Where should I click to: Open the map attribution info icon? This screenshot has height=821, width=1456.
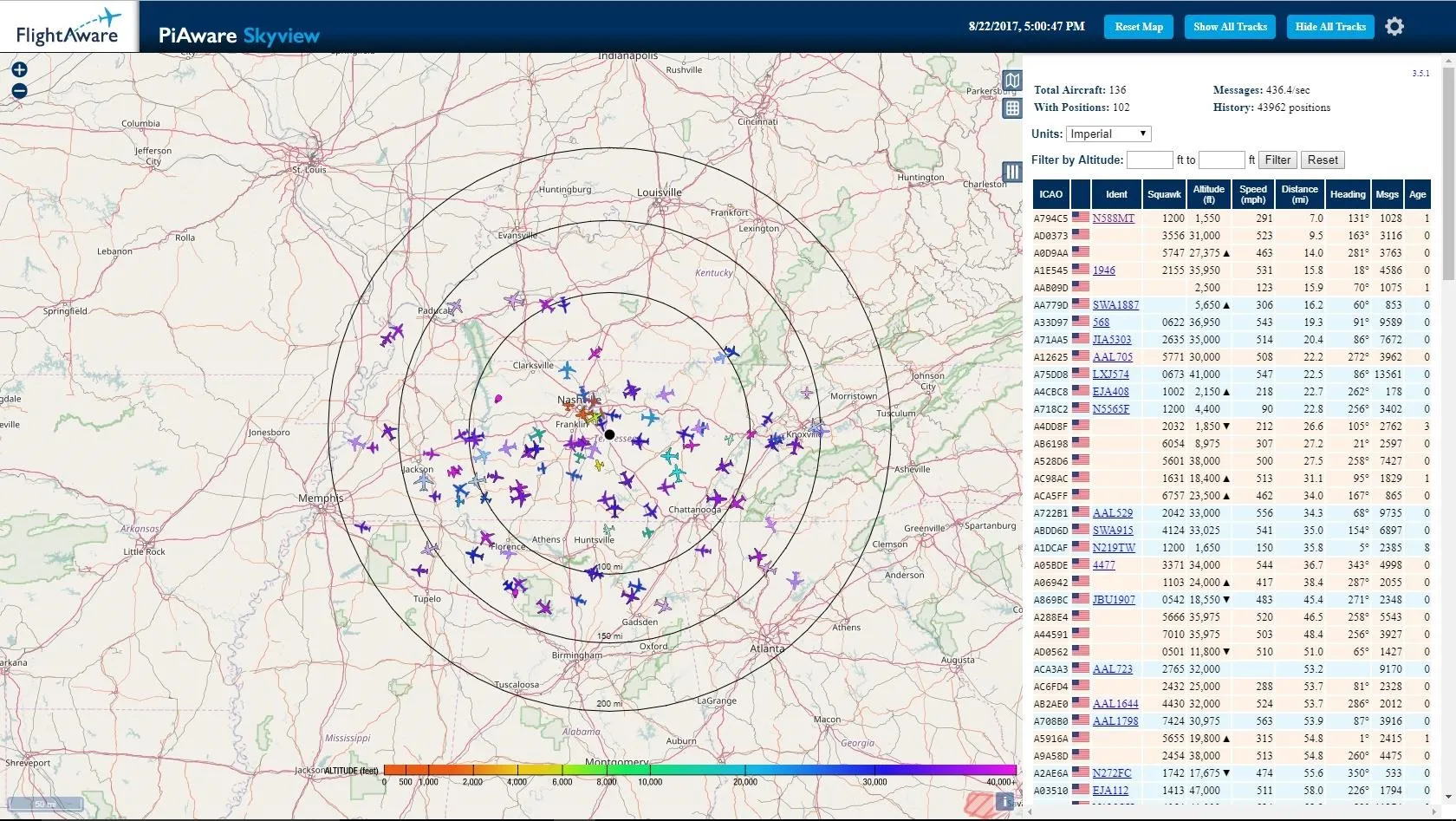coord(1004,802)
